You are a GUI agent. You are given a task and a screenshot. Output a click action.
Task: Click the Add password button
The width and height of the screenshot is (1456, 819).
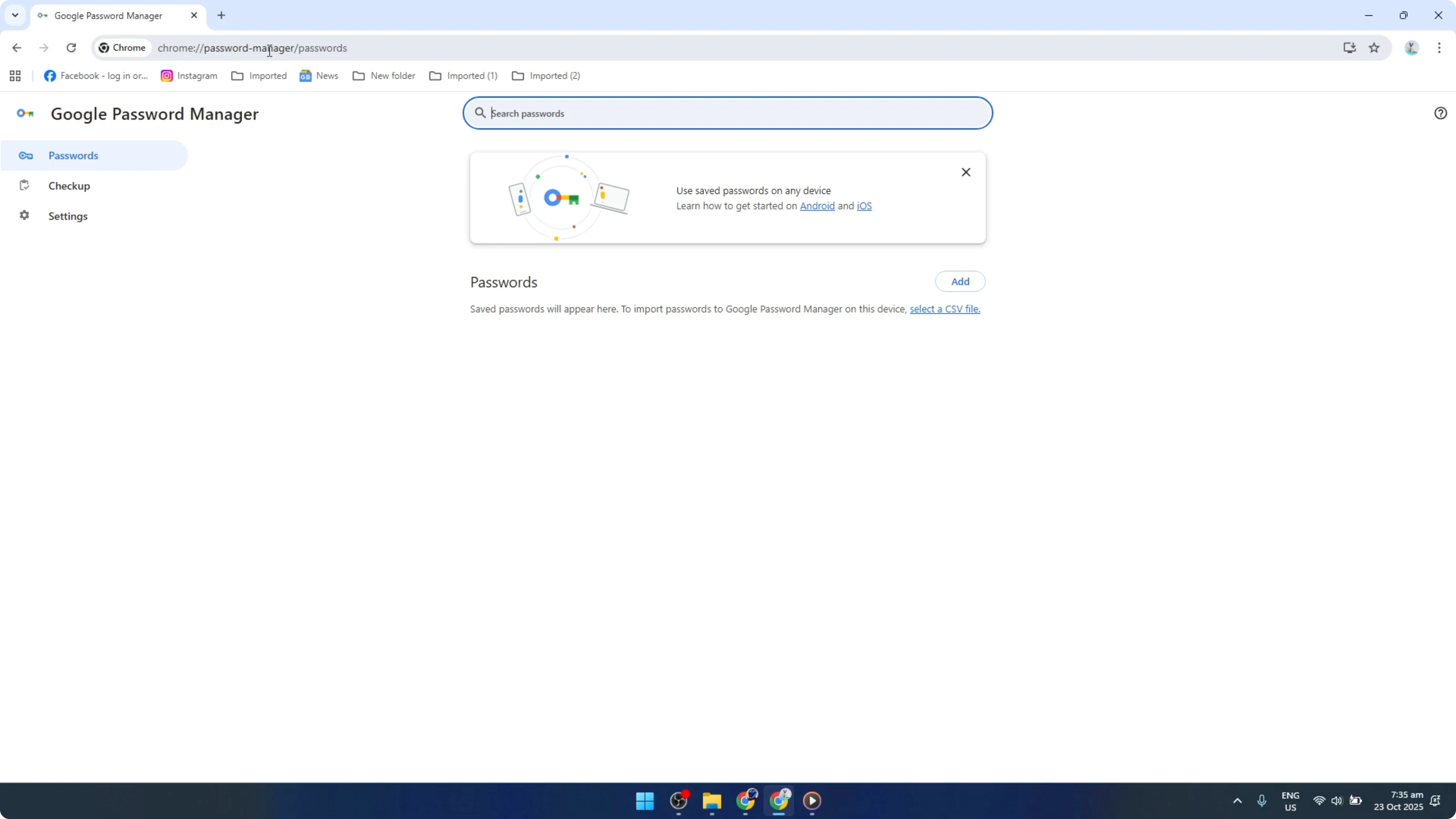coord(960,281)
